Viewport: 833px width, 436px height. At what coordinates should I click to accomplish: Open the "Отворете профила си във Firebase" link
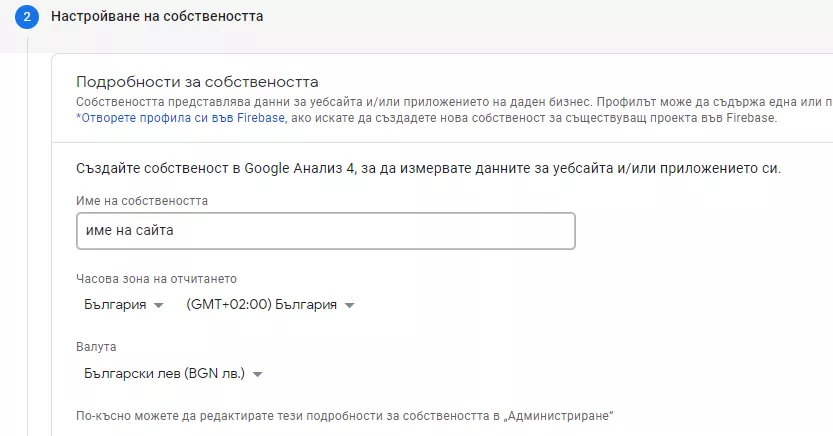[181, 118]
